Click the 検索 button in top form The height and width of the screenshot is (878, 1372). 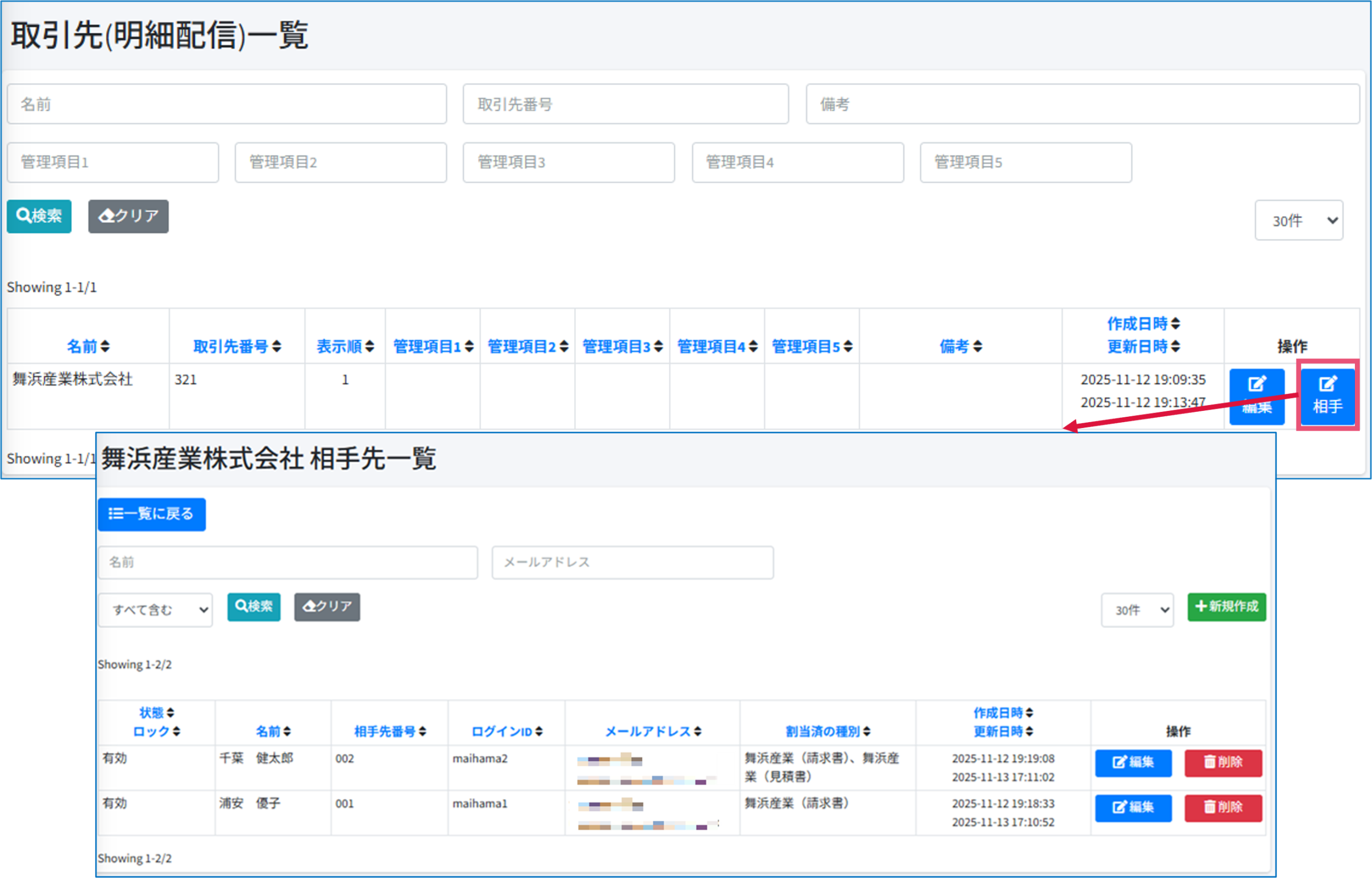click(x=39, y=216)
